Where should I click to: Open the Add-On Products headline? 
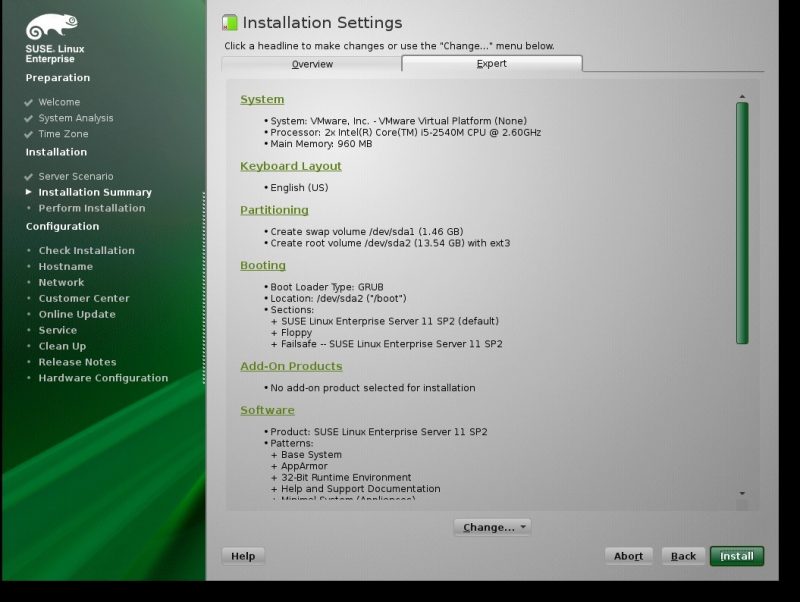[291, 366]
